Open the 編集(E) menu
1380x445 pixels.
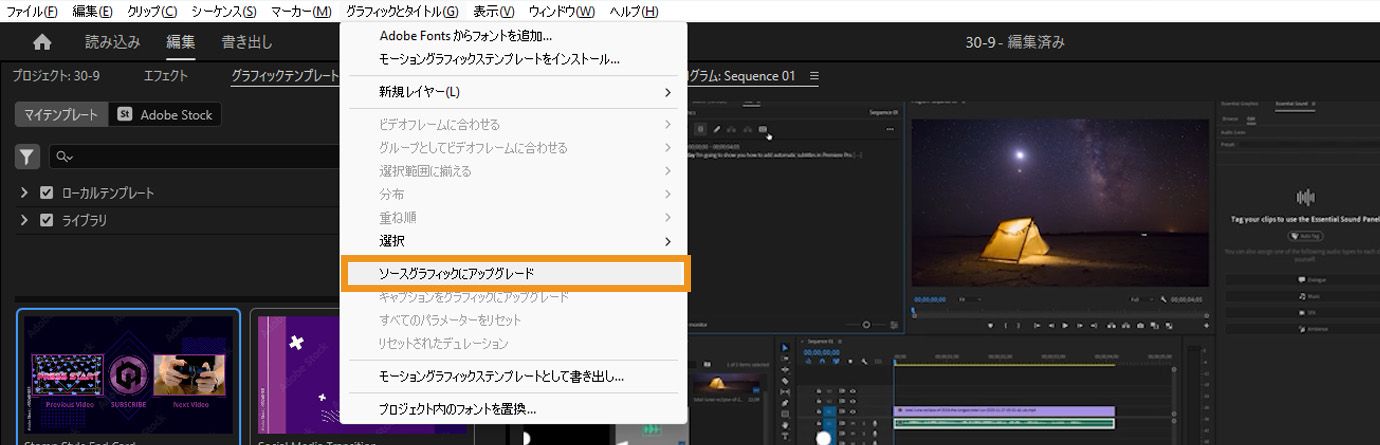tap(93, 11)
